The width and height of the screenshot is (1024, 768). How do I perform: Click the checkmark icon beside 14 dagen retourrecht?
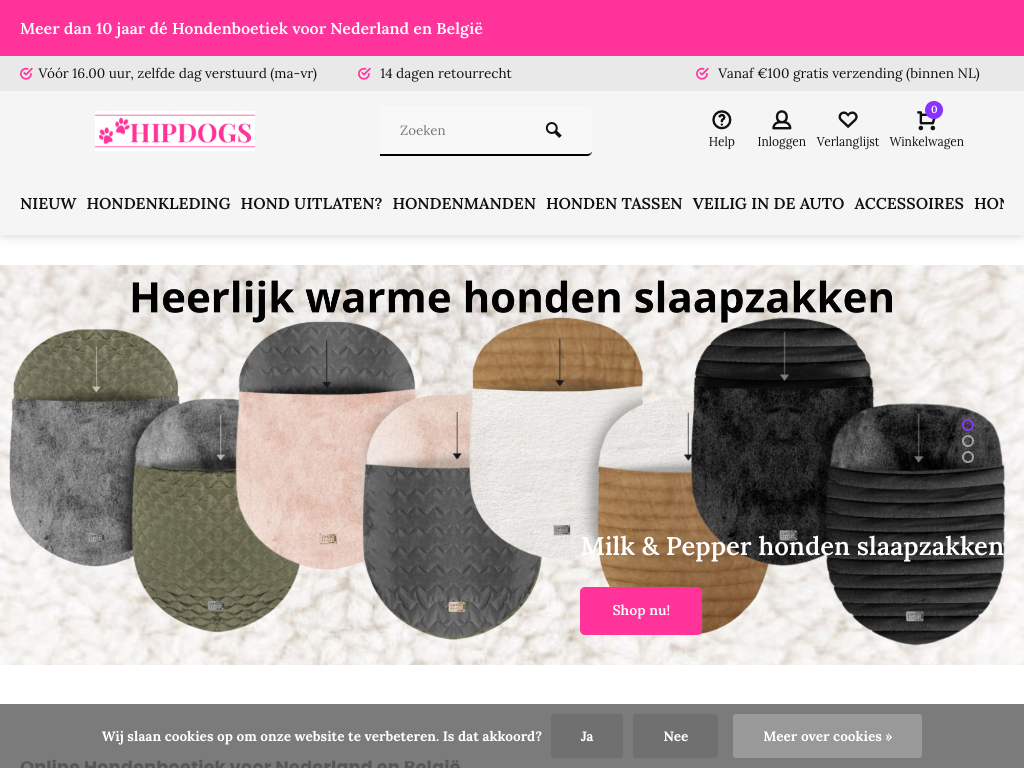(x=364, y=74)
